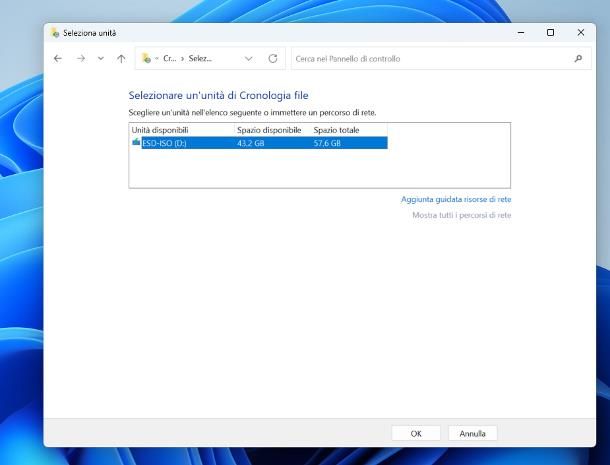Expand the address bar history dropdown
The image size is (610, 465).
pos(249,59)
